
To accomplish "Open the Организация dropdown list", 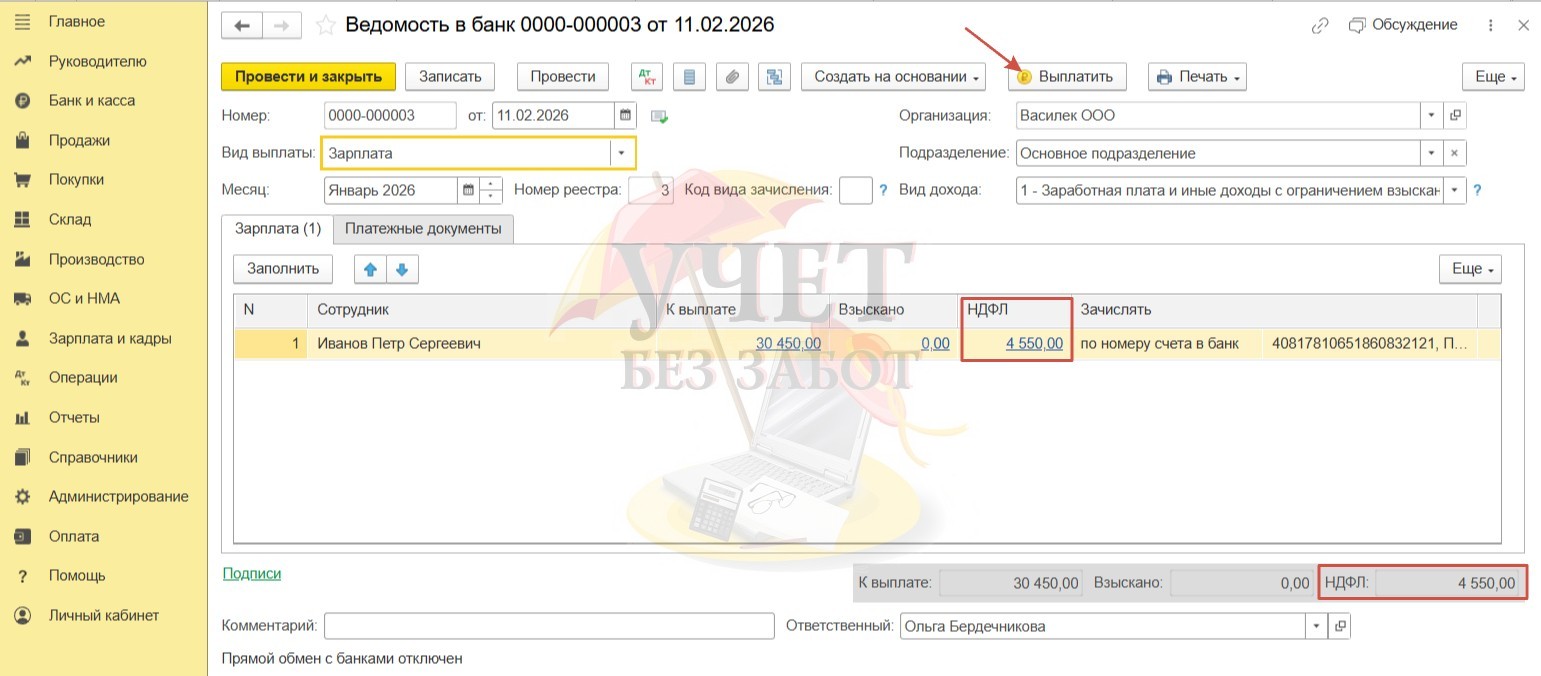I will point(1431,115).
